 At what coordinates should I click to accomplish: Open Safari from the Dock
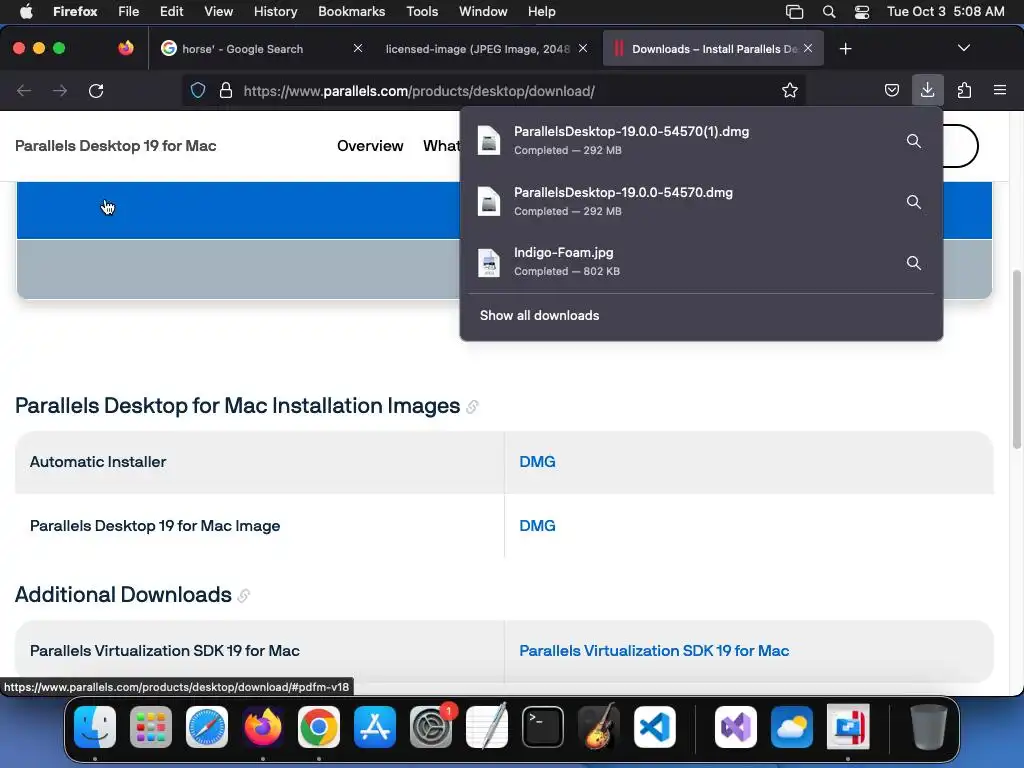pyautogui.click(x=207, y=727)
